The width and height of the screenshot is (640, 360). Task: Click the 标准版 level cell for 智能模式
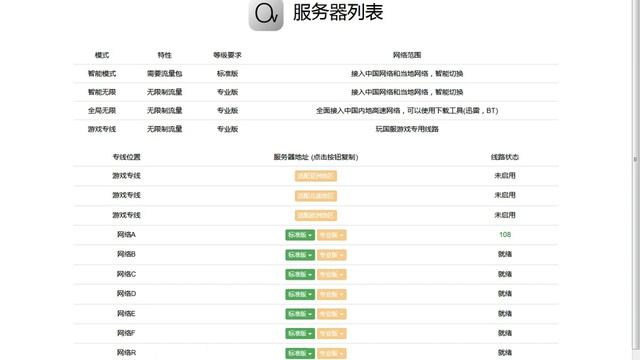point(227,73)
